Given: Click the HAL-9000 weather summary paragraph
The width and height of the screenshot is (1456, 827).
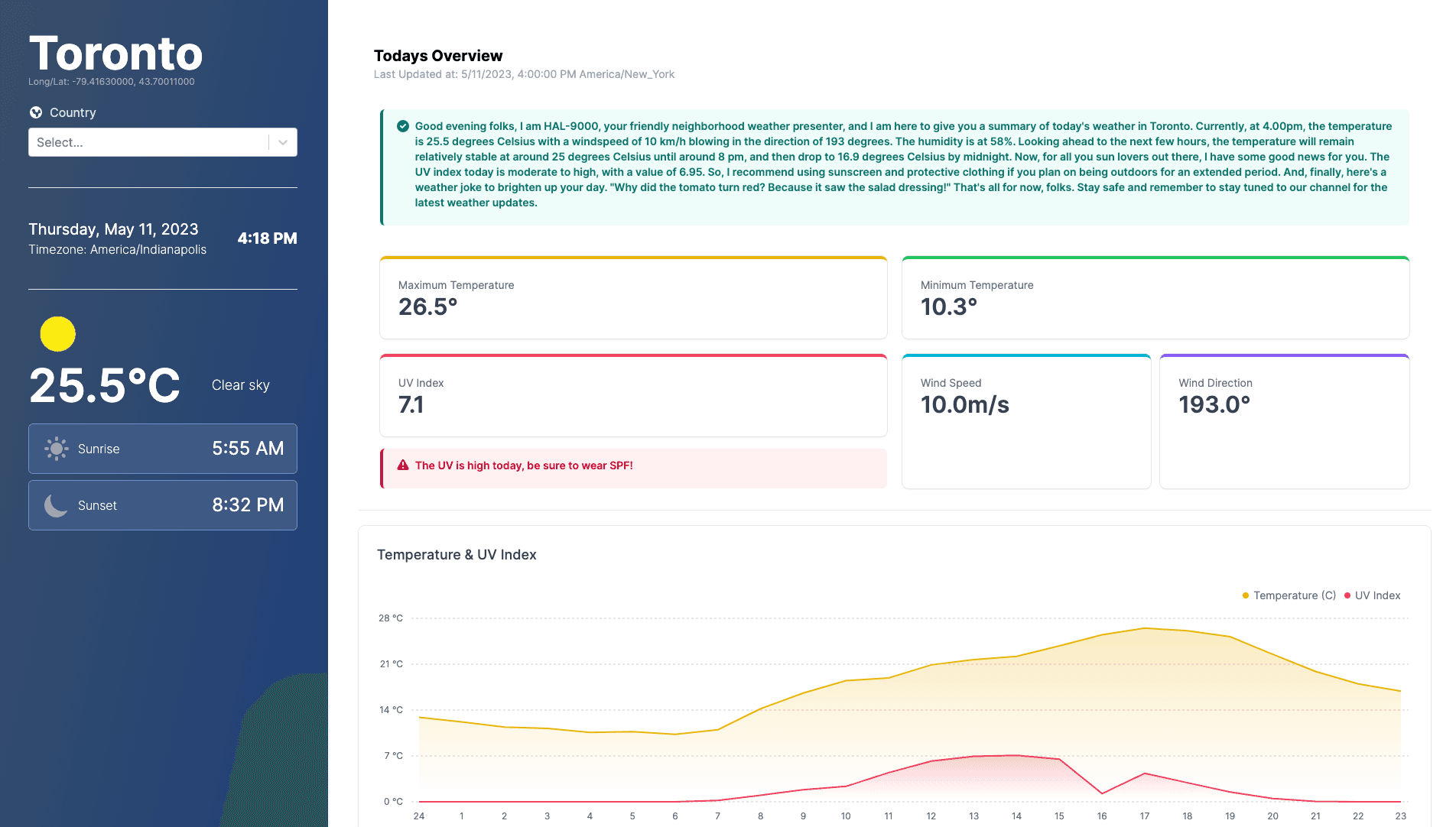Looking at the screenshot, I should pyautogui.click(x=903, y=164).
